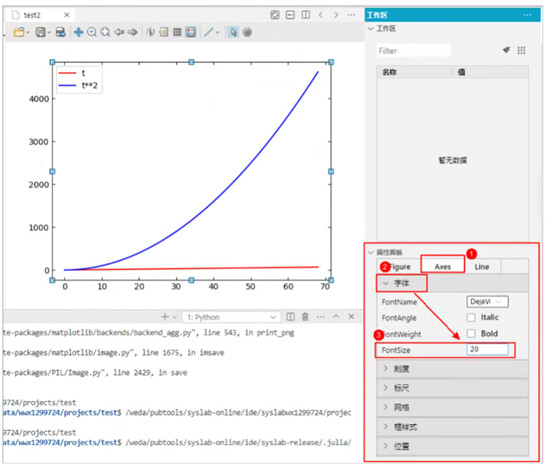Screen dimensions: 548x474
Task: Expand the 网格 section
Action: 453,407
